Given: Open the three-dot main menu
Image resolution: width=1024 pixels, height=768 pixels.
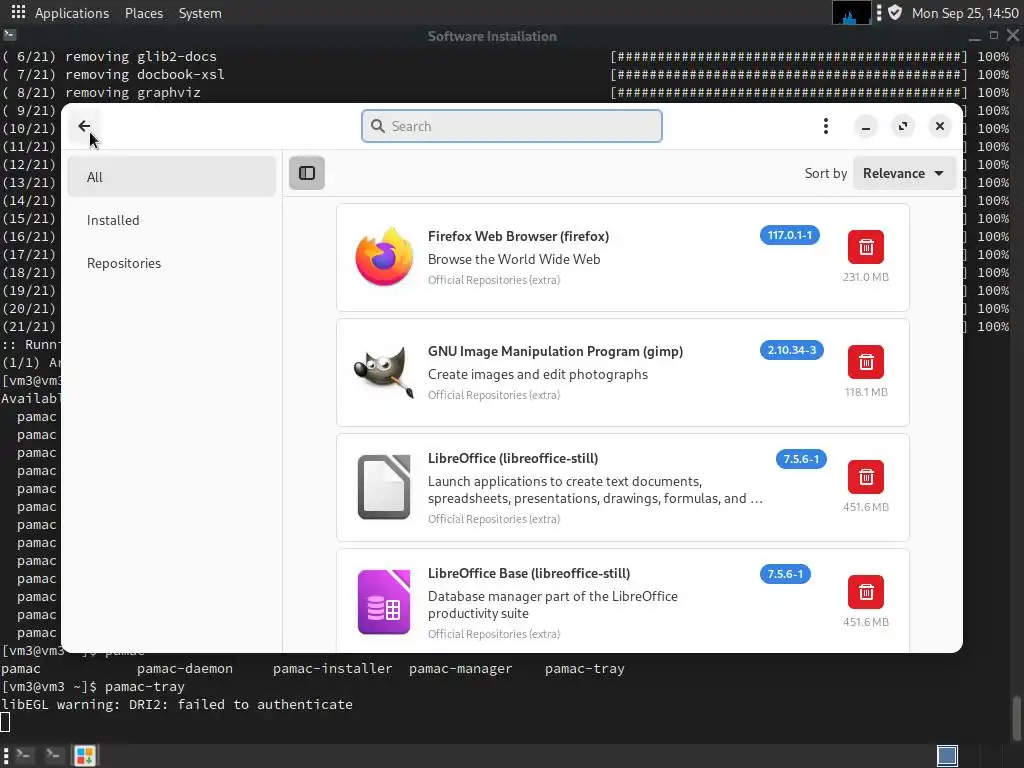Looking at the screenshot, I should click(825, 126).
